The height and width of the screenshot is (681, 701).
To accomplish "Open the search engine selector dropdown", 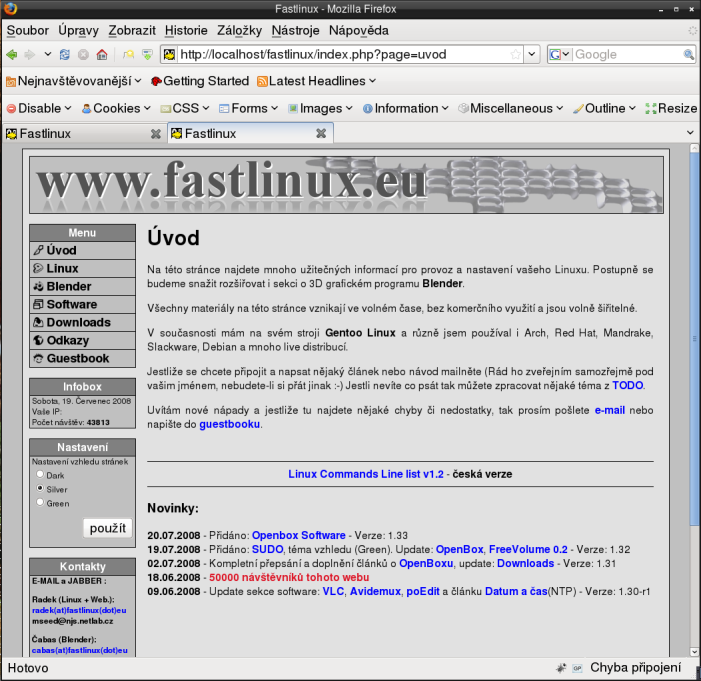I will [x=559, y=55].
